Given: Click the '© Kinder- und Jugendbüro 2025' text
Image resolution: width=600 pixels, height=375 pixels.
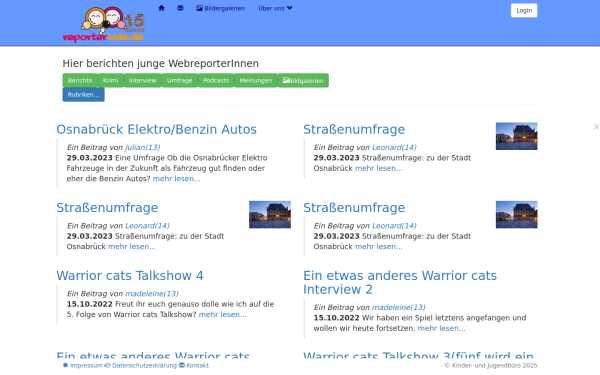Looking at the screenshot, I should pos(491,365).
